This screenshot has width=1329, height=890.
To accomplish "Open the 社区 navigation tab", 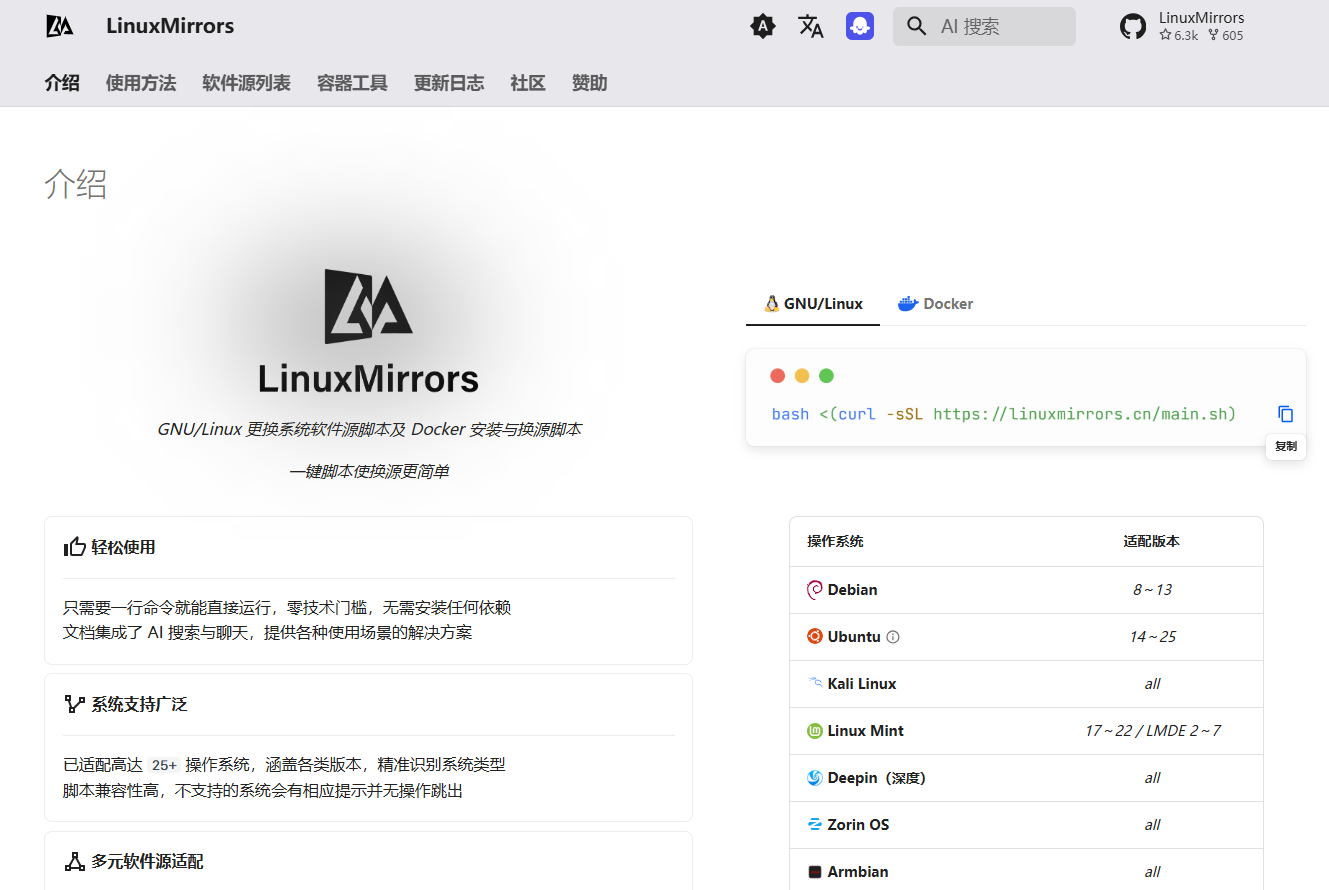I will tap(528, 83).
